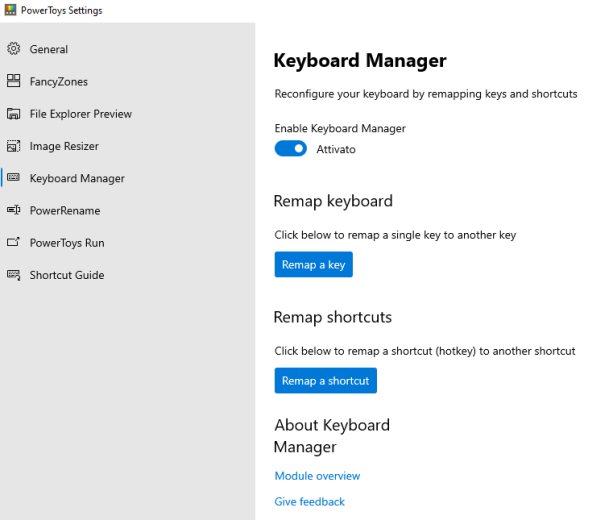613x520 pixels.
Task: Open the Module overview link
Action: (317, 476)
